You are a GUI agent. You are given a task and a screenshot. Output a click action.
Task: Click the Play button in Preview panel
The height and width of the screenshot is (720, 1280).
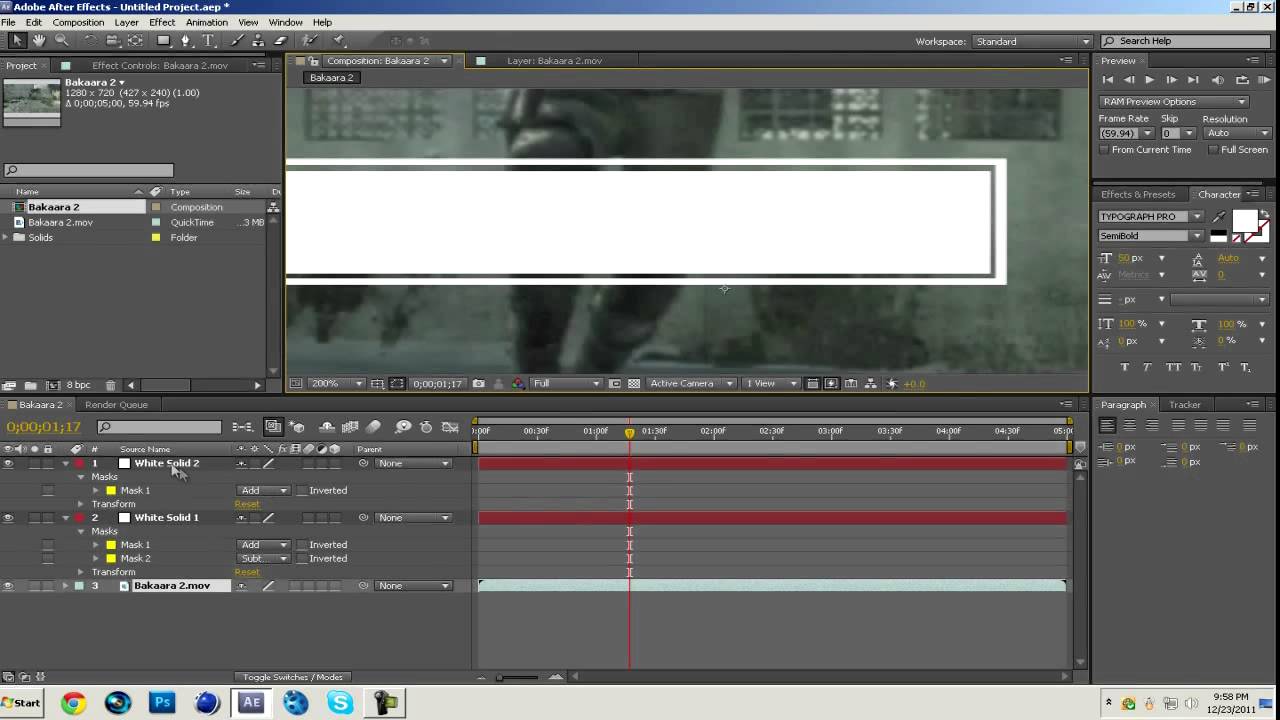click(1150, 80)
